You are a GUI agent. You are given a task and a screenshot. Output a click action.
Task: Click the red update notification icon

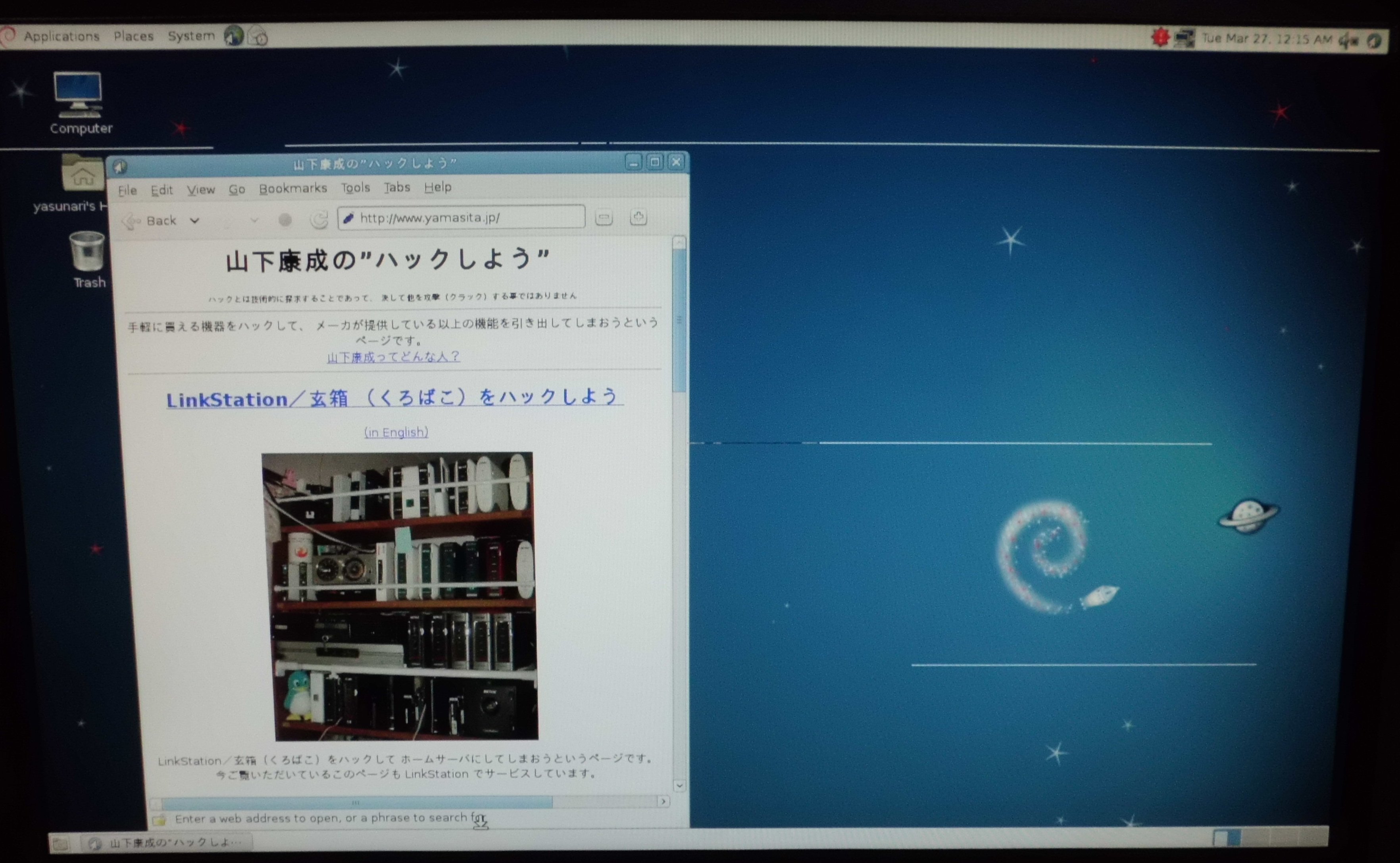click(1160, 38)
